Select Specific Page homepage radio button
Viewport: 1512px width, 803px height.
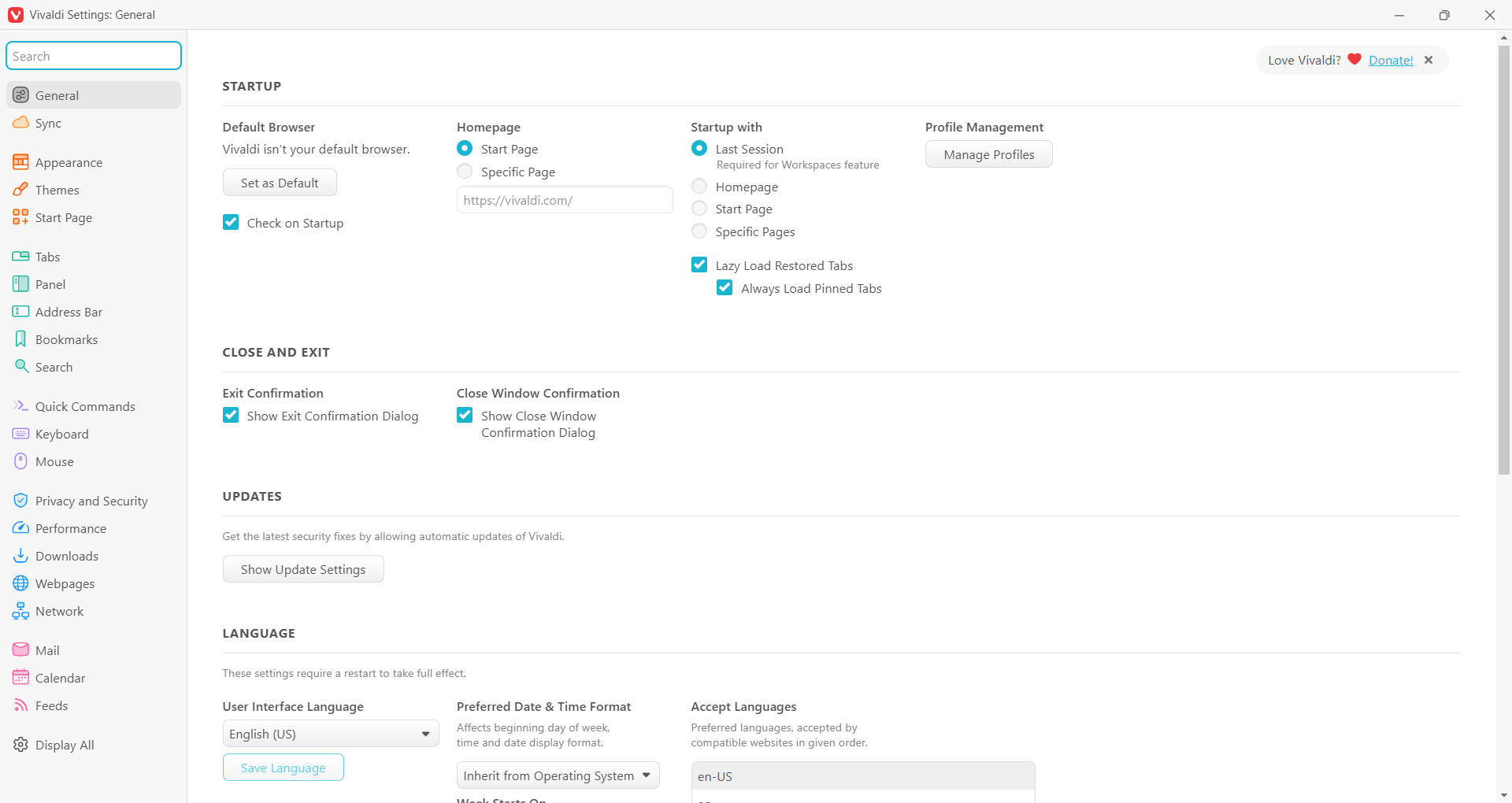coord(465,172)
